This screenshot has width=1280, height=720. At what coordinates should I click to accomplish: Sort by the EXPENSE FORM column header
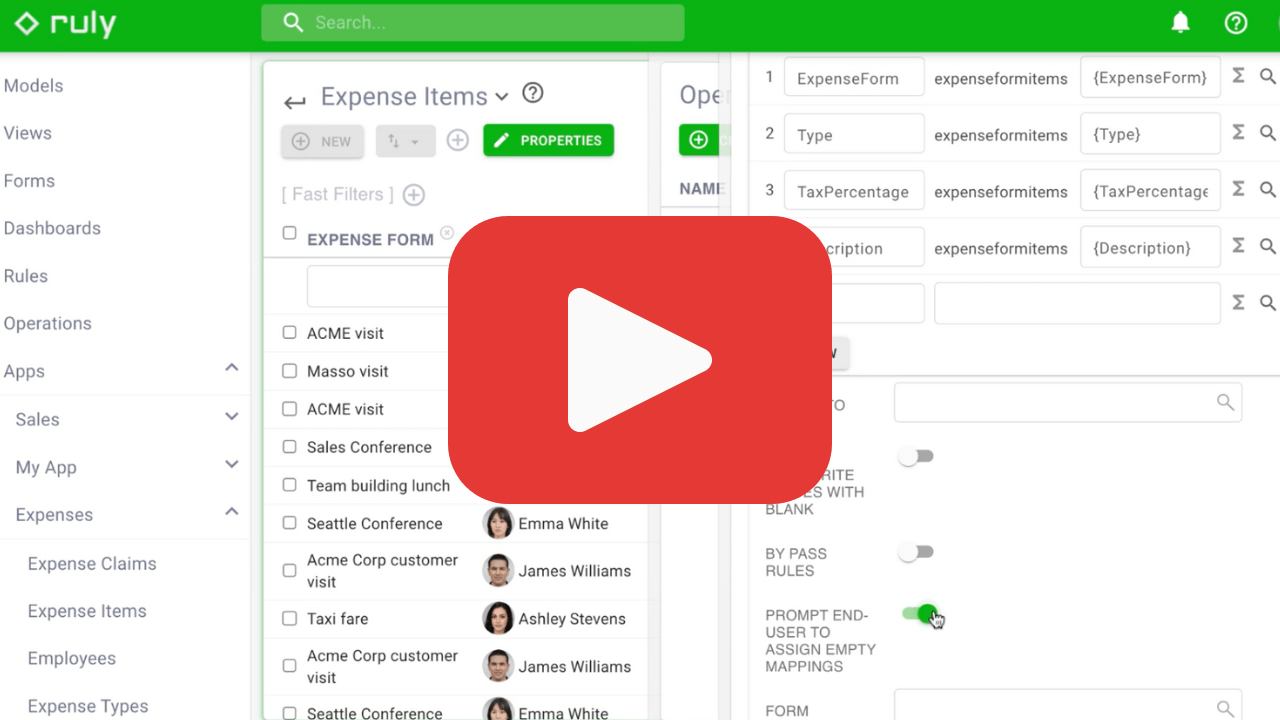click(370, 240)
